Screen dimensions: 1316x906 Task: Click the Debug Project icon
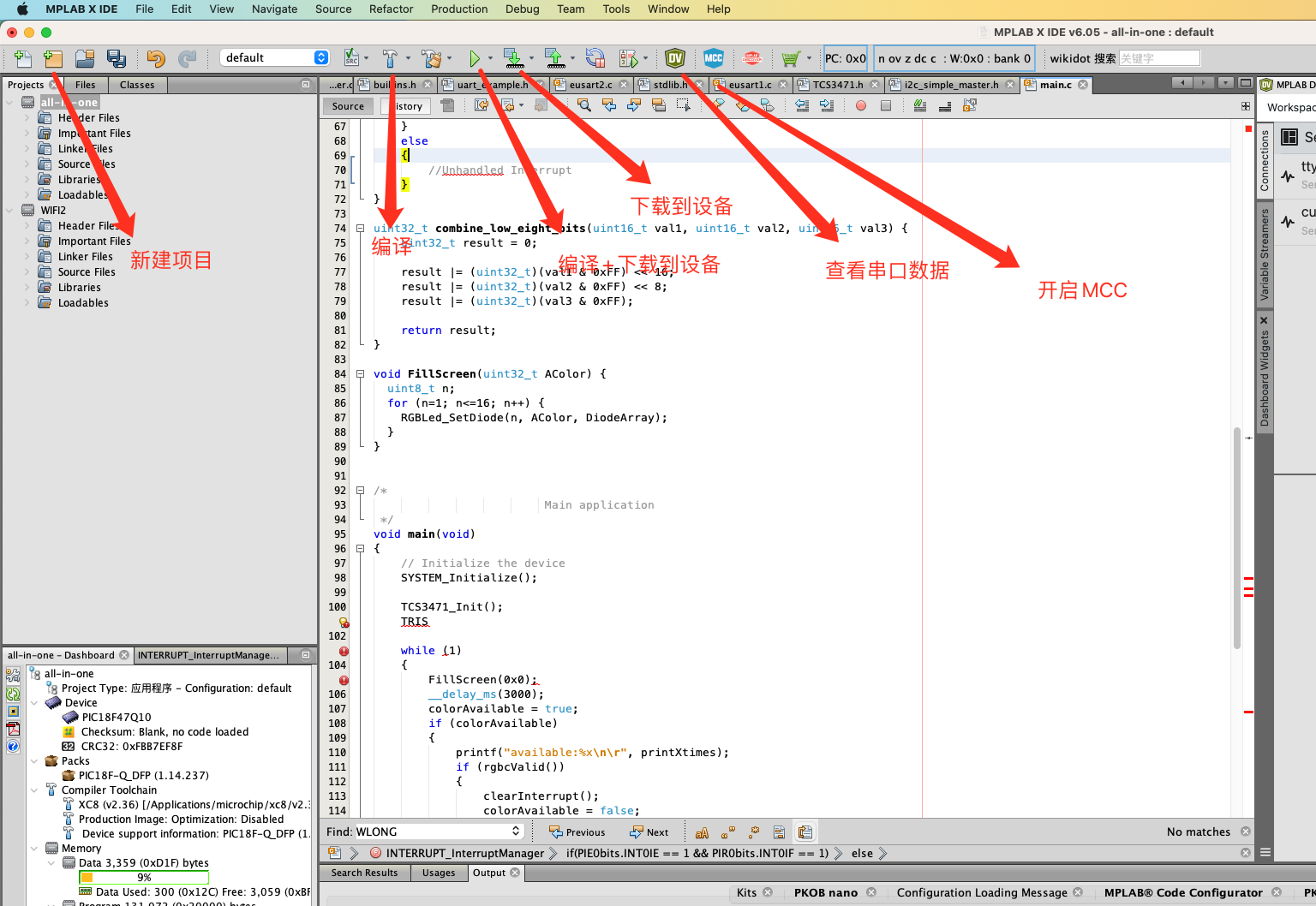[629, 58]
